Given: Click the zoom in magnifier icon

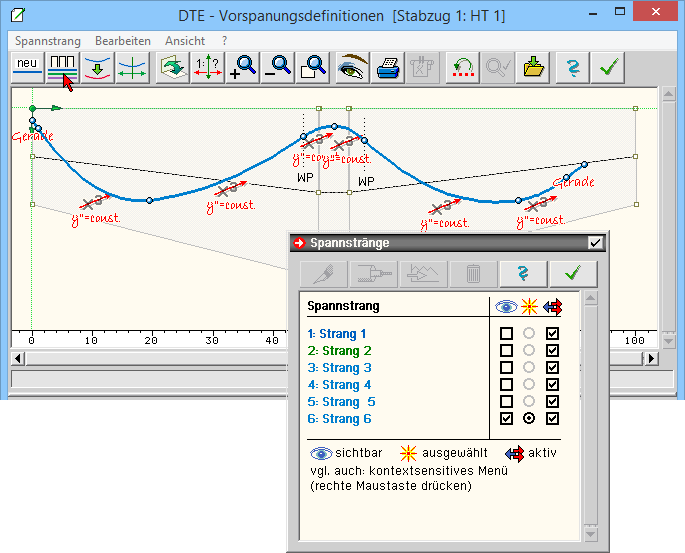Looking at the screenshot, I should [x=243, y=67].
